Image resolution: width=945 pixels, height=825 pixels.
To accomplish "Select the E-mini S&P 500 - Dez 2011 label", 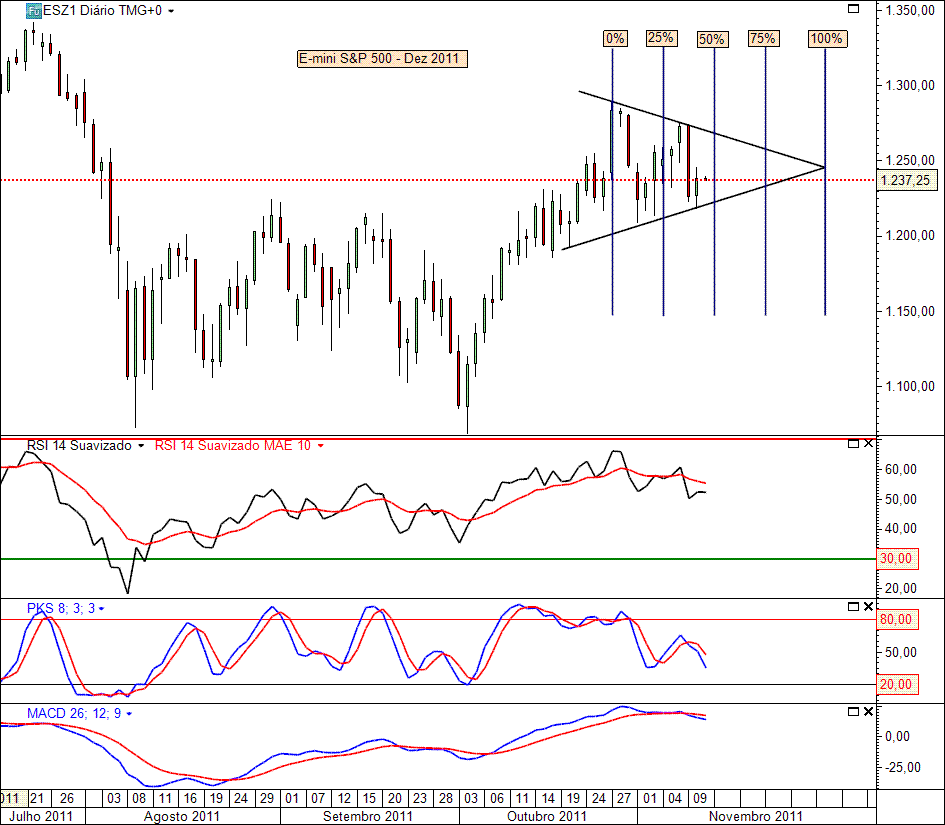I will (382, 58).
